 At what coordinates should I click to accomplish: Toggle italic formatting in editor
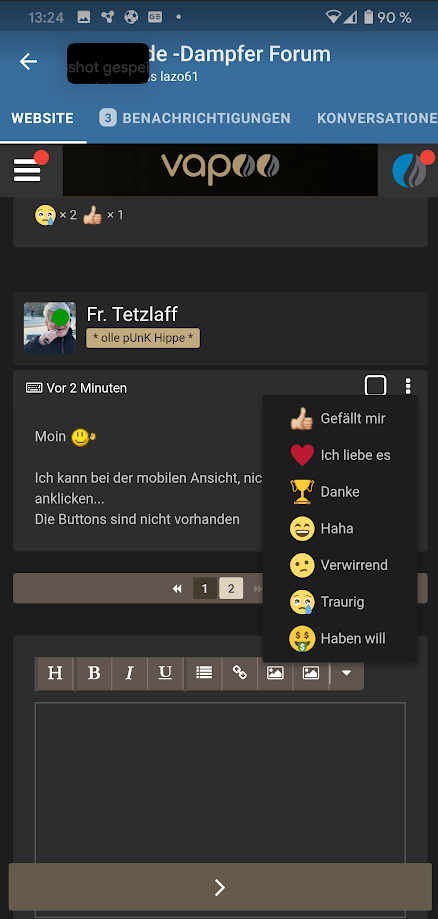tap(130, 673)
